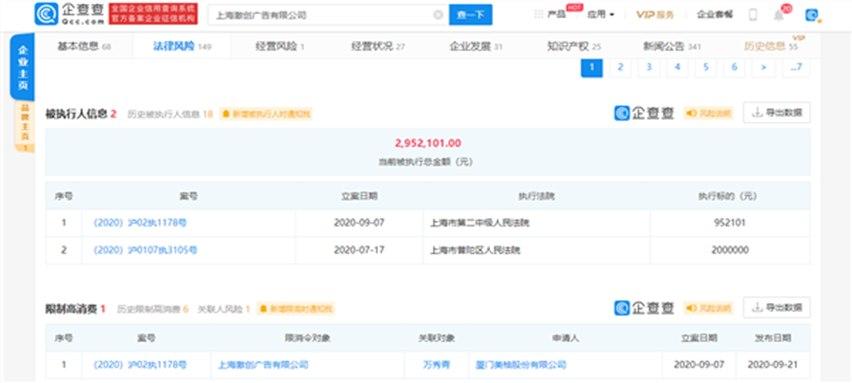Image resolution: width=852 pixels, height=383 pixels.
Task: Open the user avatar icon in the header
Action: tap(812, 15)
